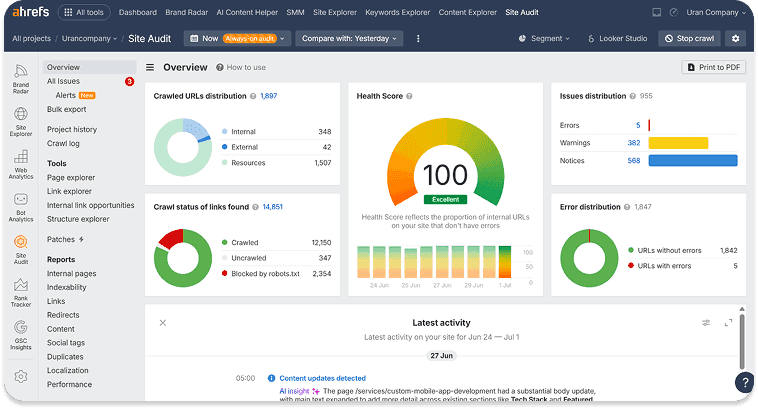Open GSC Insights in the sidebar

click(21, 335)
